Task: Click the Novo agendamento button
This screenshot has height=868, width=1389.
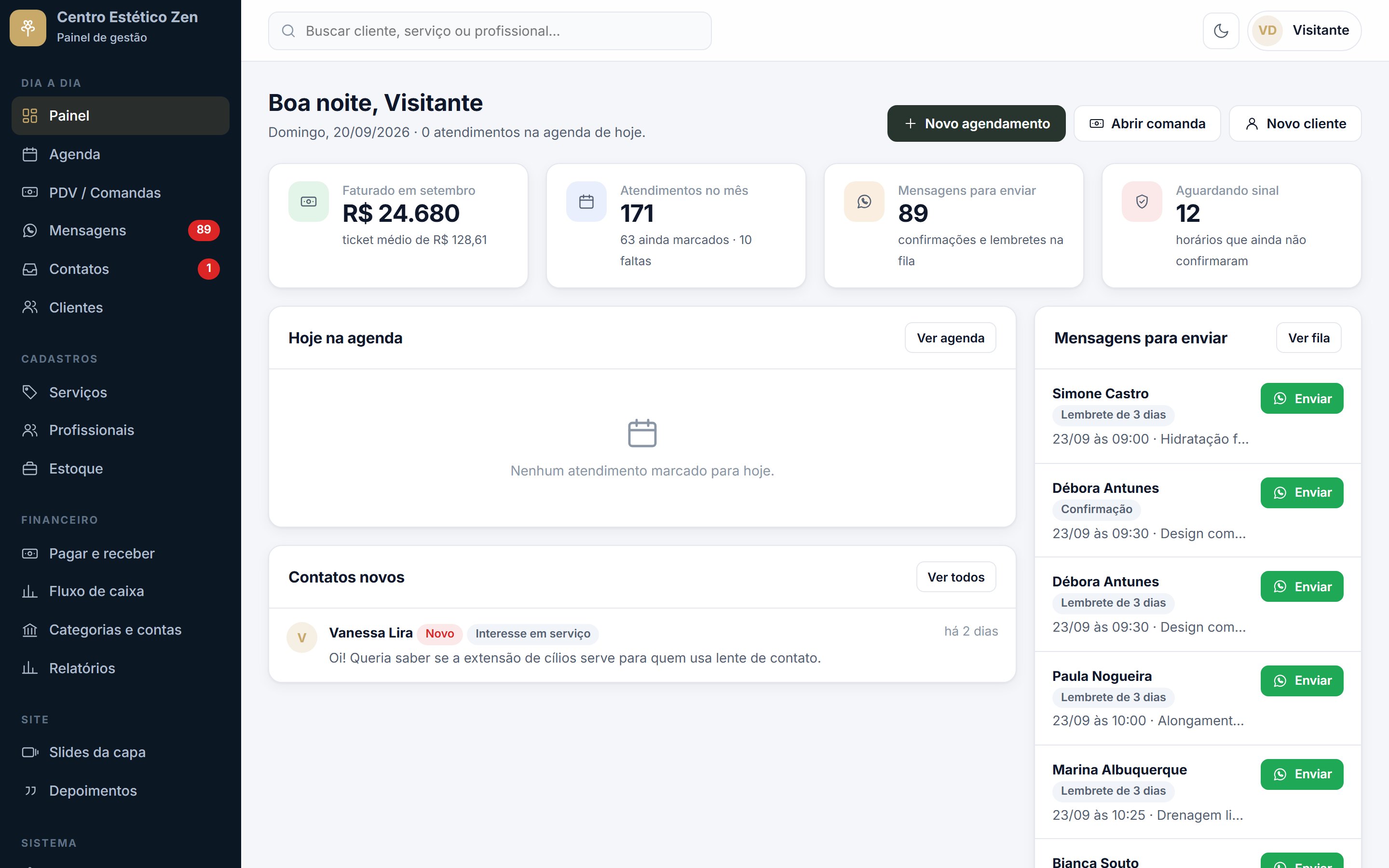Action: tap(976, 123)
